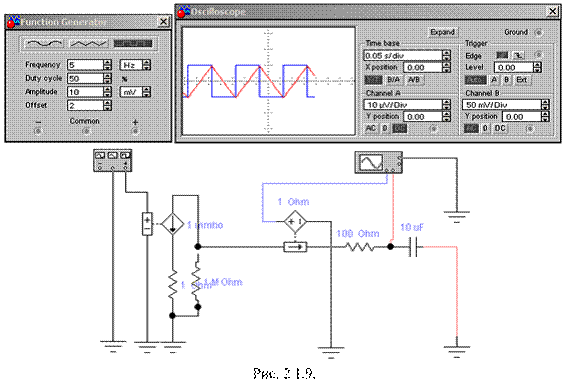Click the Offset input field

[86, 105]
